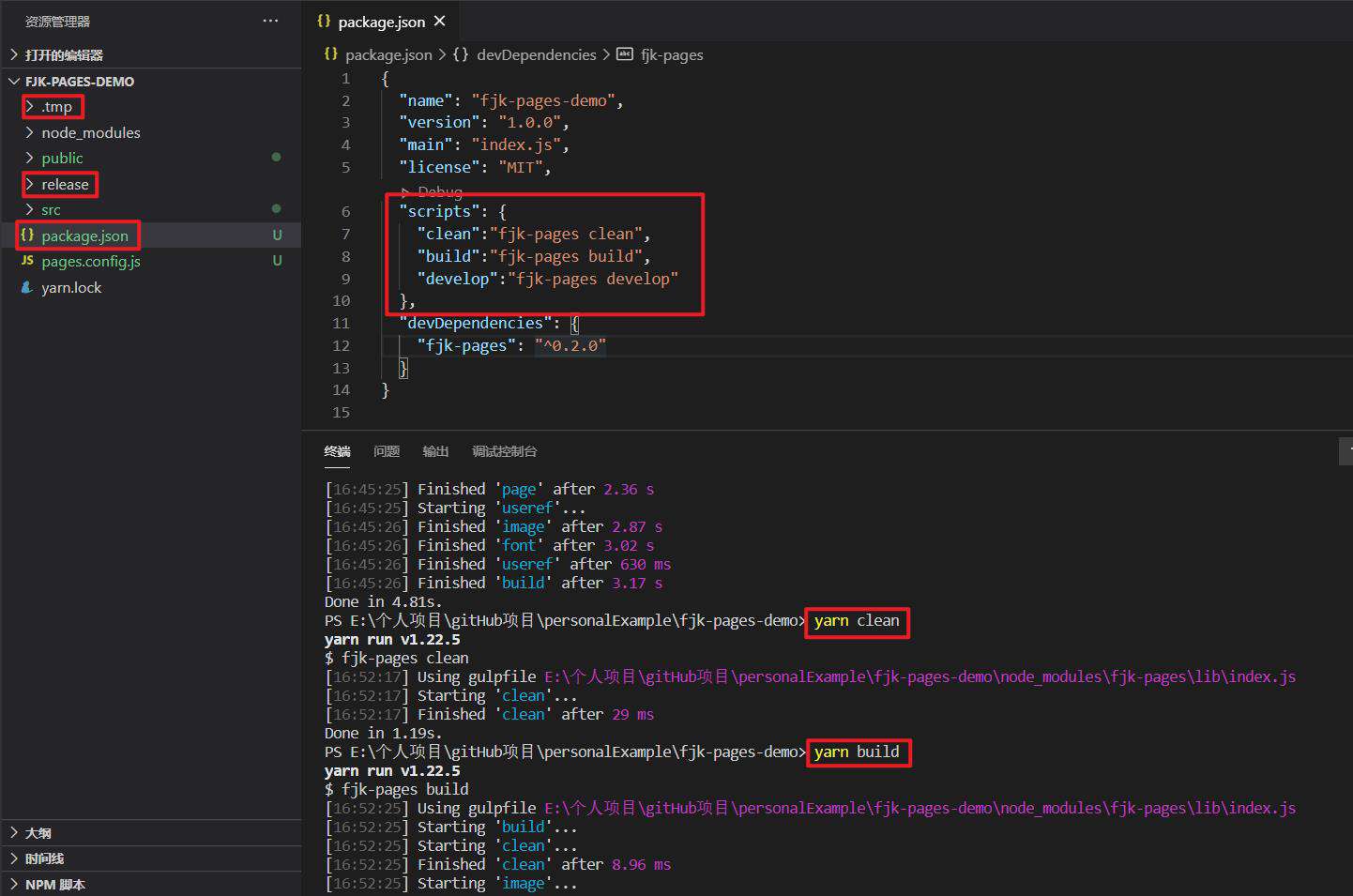Click devDependencies in the breadcrumb
The height and width of the screenshot is (896, 1353).
(536, 54)
